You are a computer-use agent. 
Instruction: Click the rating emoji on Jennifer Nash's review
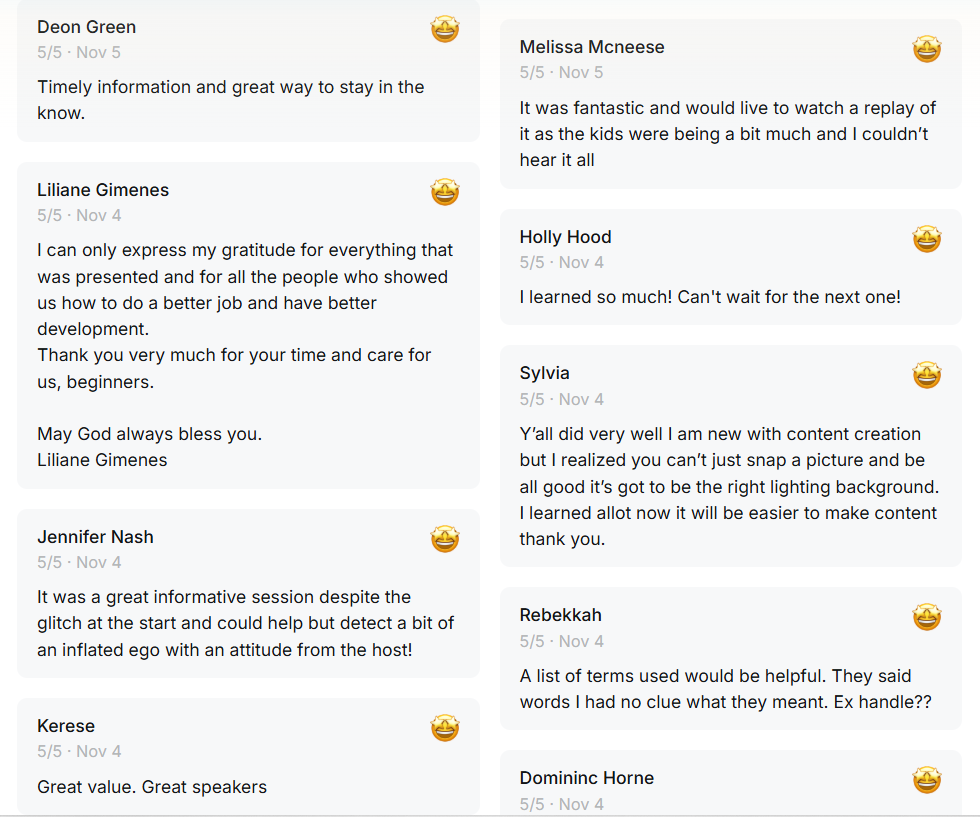tap(445, 540)
